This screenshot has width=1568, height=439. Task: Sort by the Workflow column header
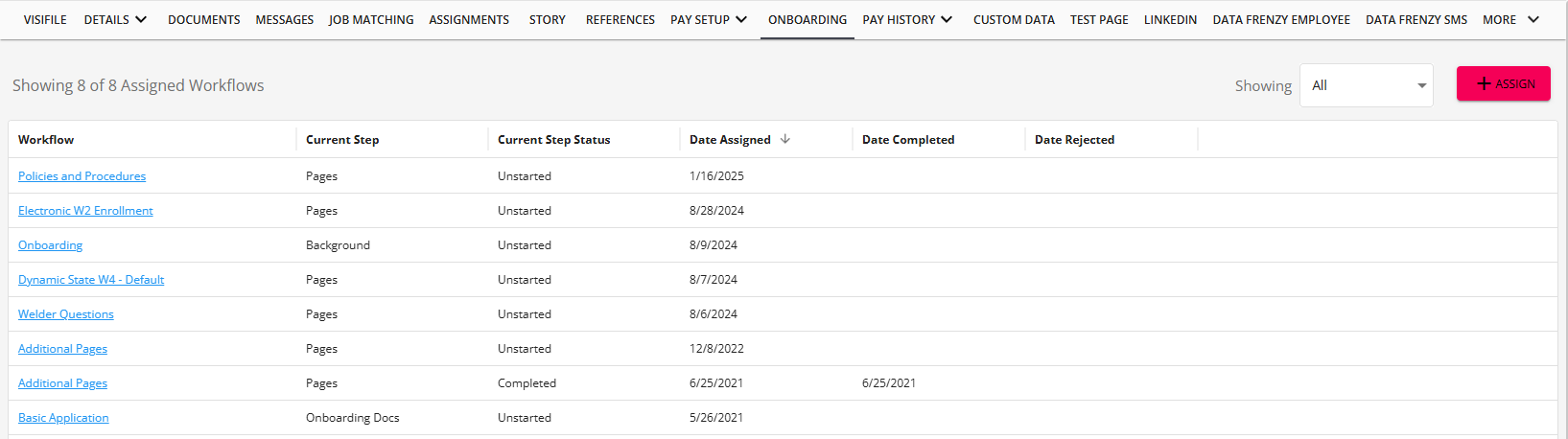[46, 140]
